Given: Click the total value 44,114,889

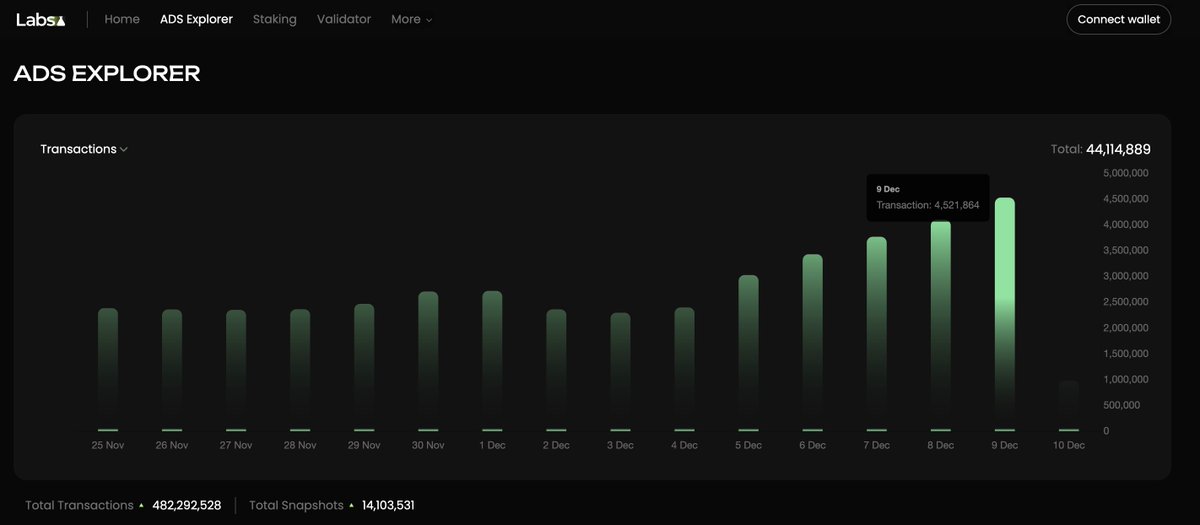Looking at the screenshot, I should click(1118, 149).
